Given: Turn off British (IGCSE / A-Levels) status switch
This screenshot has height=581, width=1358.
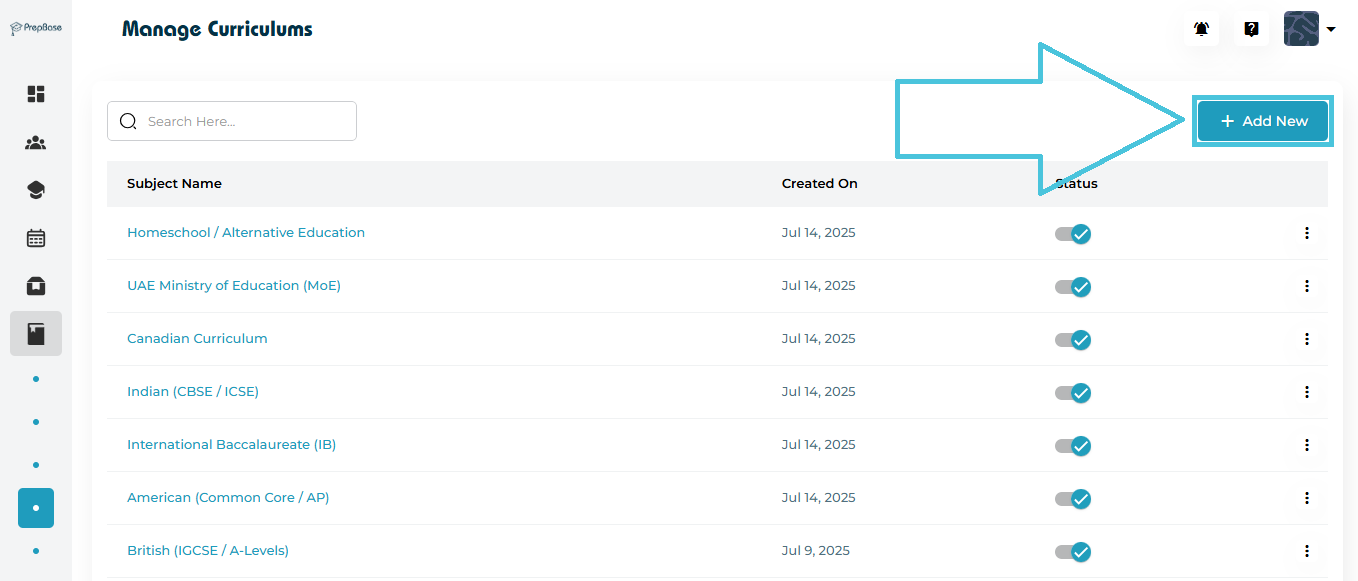Looking at the screenshot, I should click(1073, 552).
